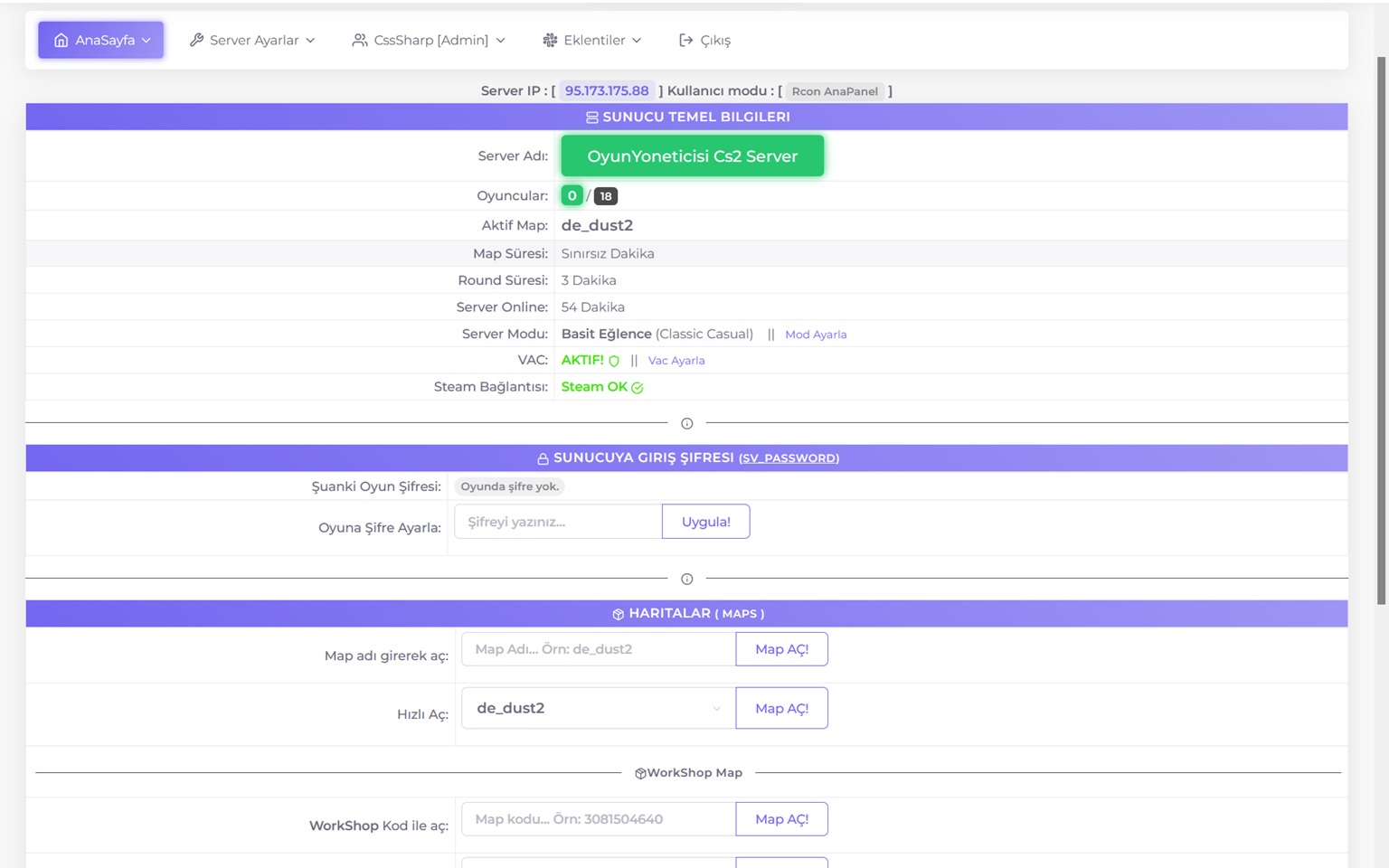The width and height of the screenshot is (1389, 868).
Task: Click the WorkShop Map box icon
Action: click(x=640, y=773)
